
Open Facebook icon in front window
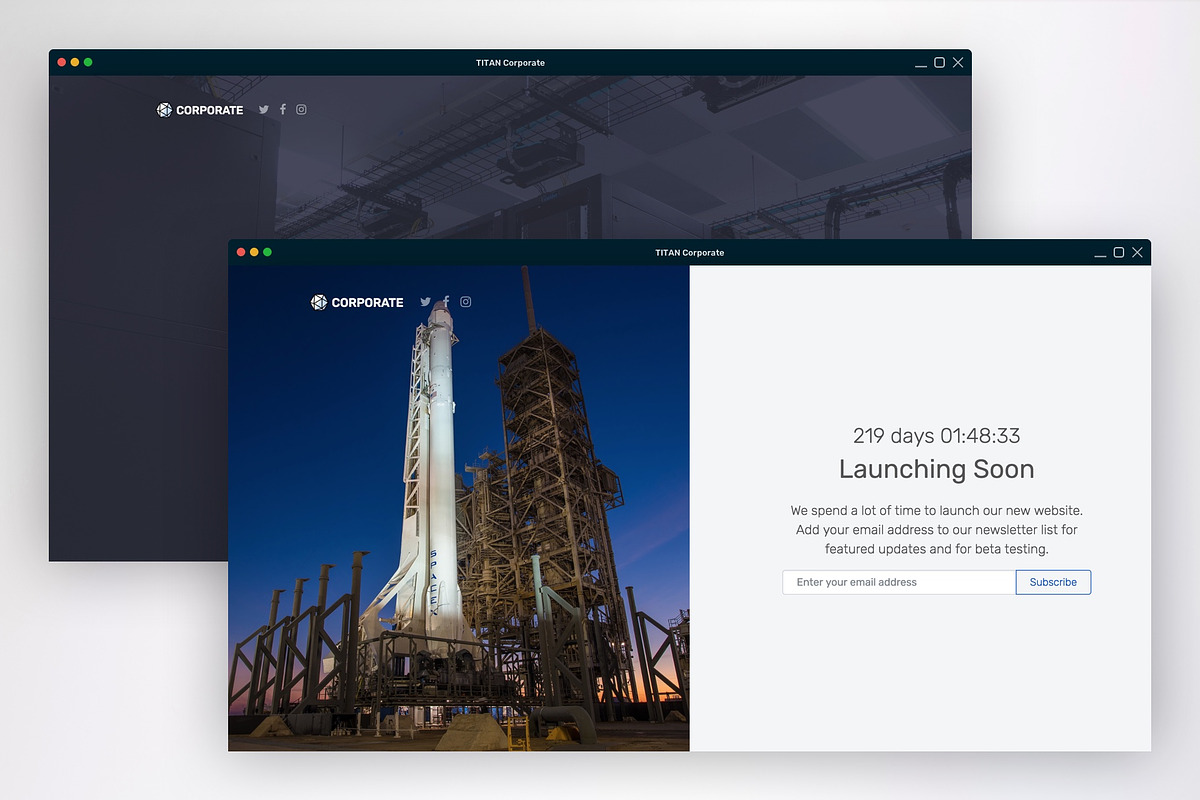[446, 302]
